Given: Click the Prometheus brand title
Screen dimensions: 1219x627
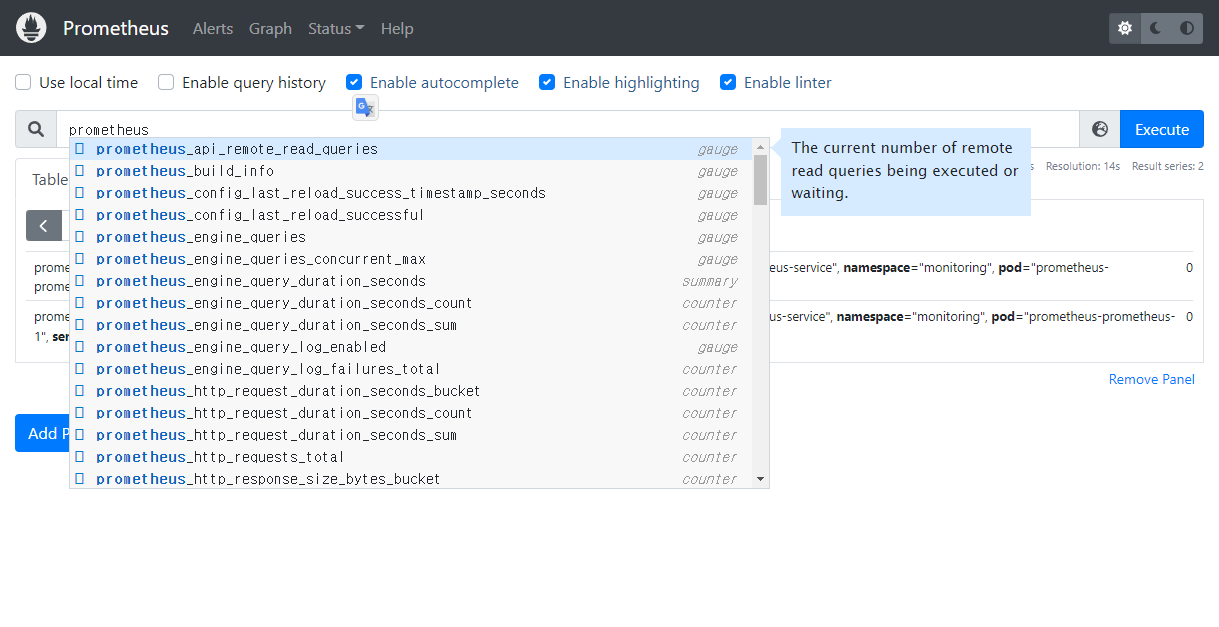Looking at the screenshot, I should 116,28.
